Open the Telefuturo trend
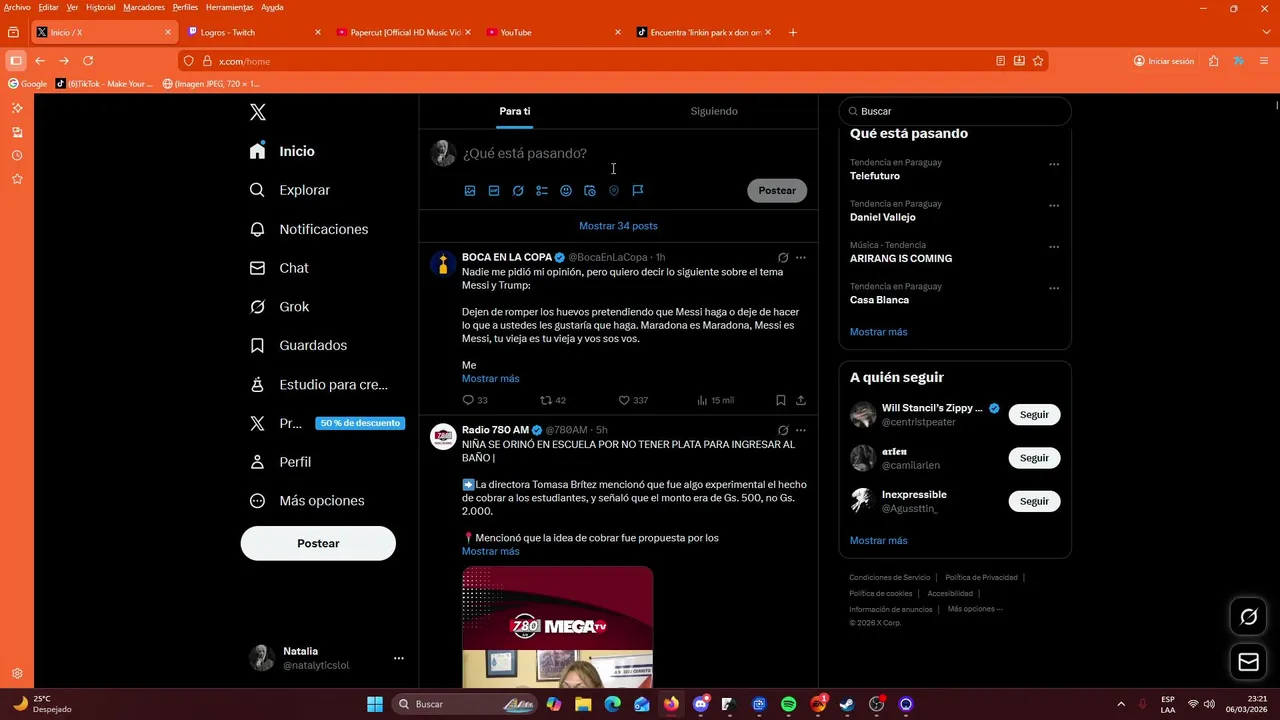The width and height of the screenshot is (1280, 720). coord(875,176)
